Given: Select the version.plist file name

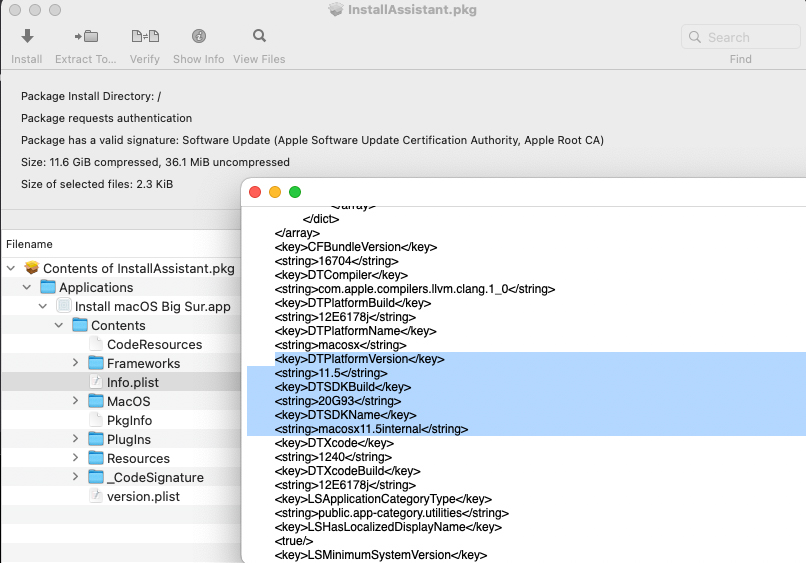Looking at the screenshot, I should 143,496.
